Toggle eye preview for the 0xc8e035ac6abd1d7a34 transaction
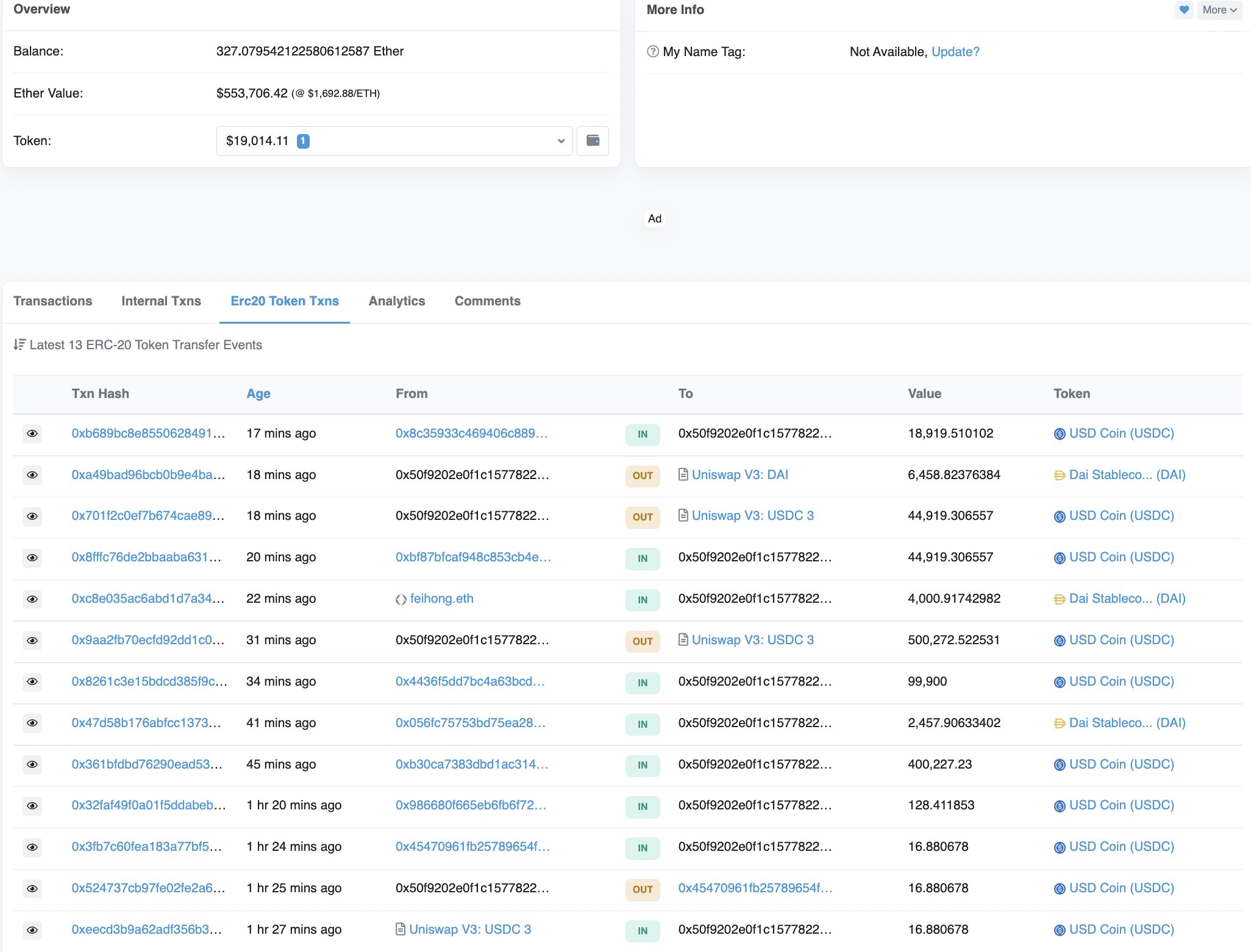 [x=32, y=599]
